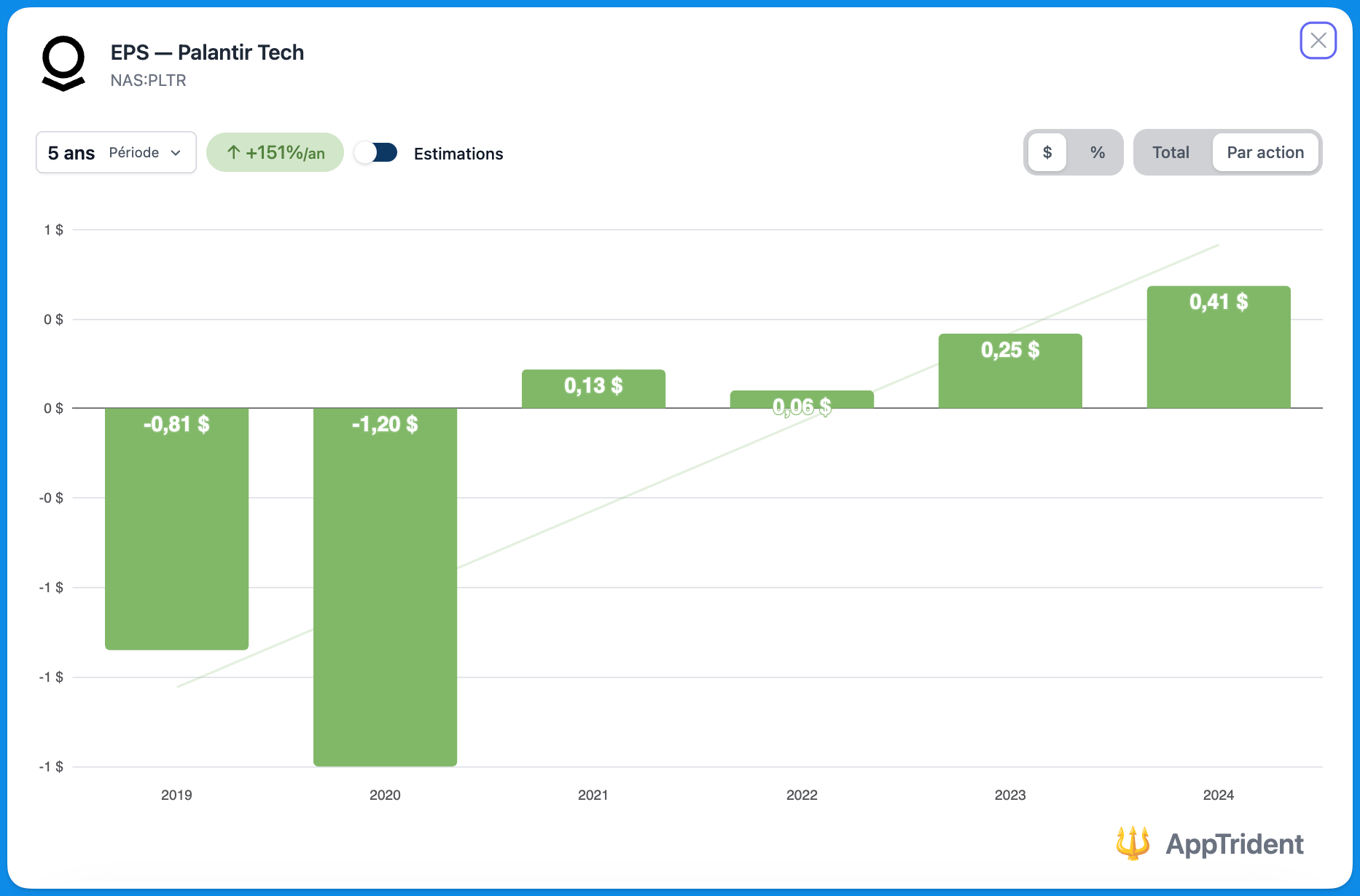Click the NAS:PLTR ticker label
The height and width of the screenshot is (896, 1360).
pos(148,80)
